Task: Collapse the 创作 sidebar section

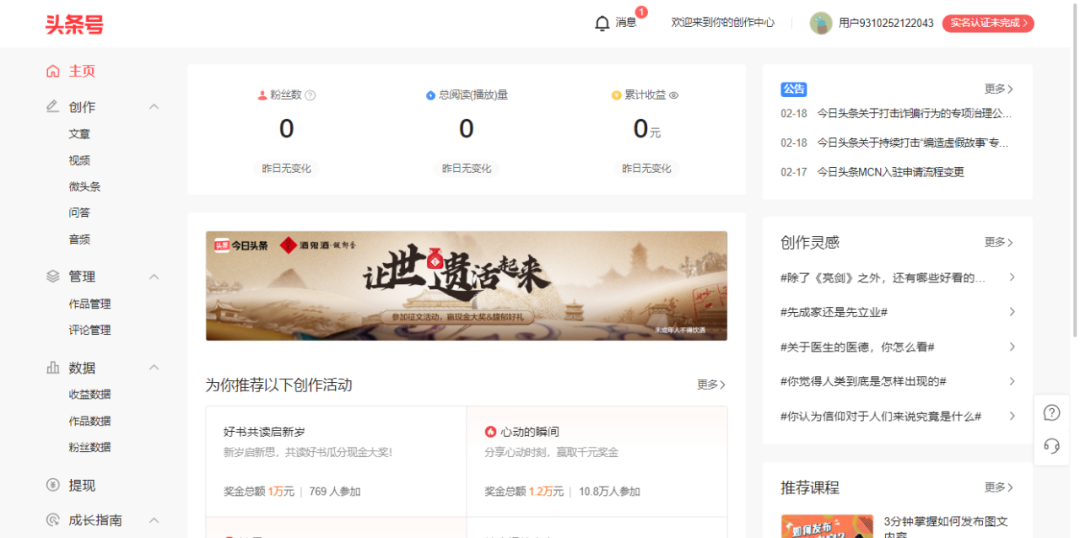Action: coord(154,107)
